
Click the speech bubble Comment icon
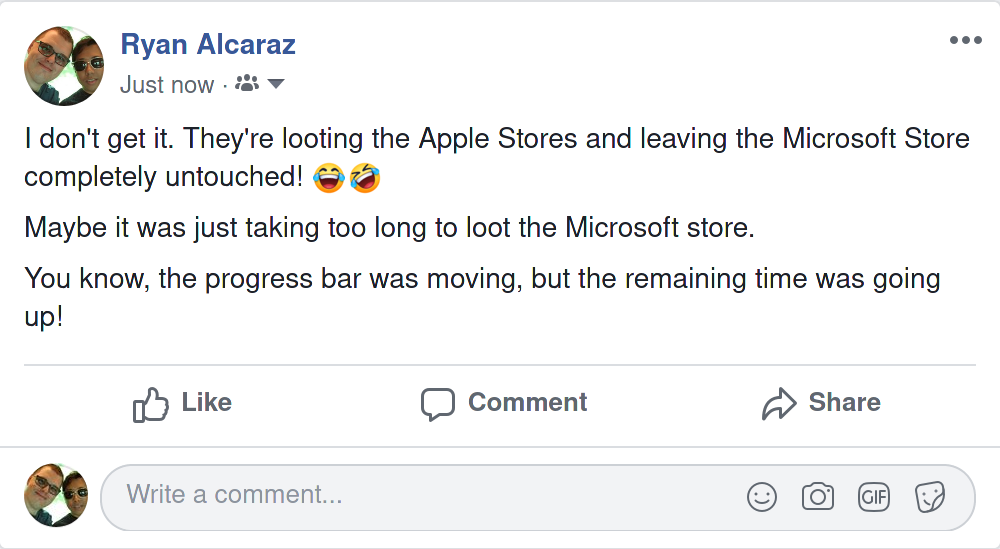click(x=437, y=403)
